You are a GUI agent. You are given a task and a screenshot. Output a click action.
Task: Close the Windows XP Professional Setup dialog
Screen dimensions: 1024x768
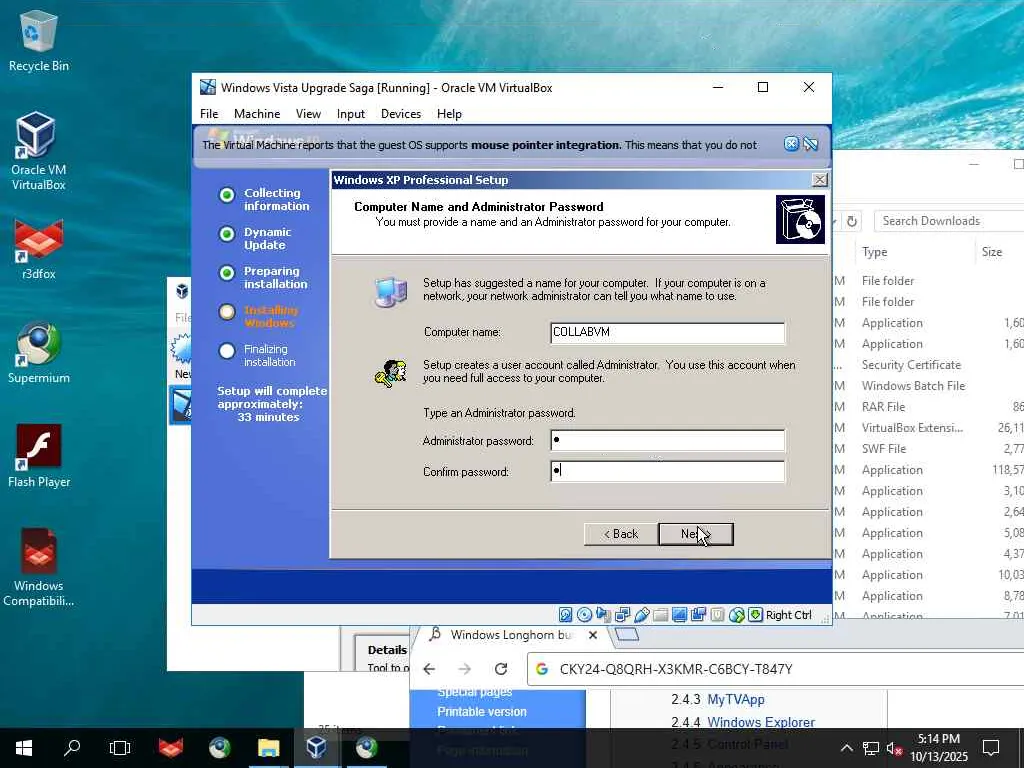[819, 180]
